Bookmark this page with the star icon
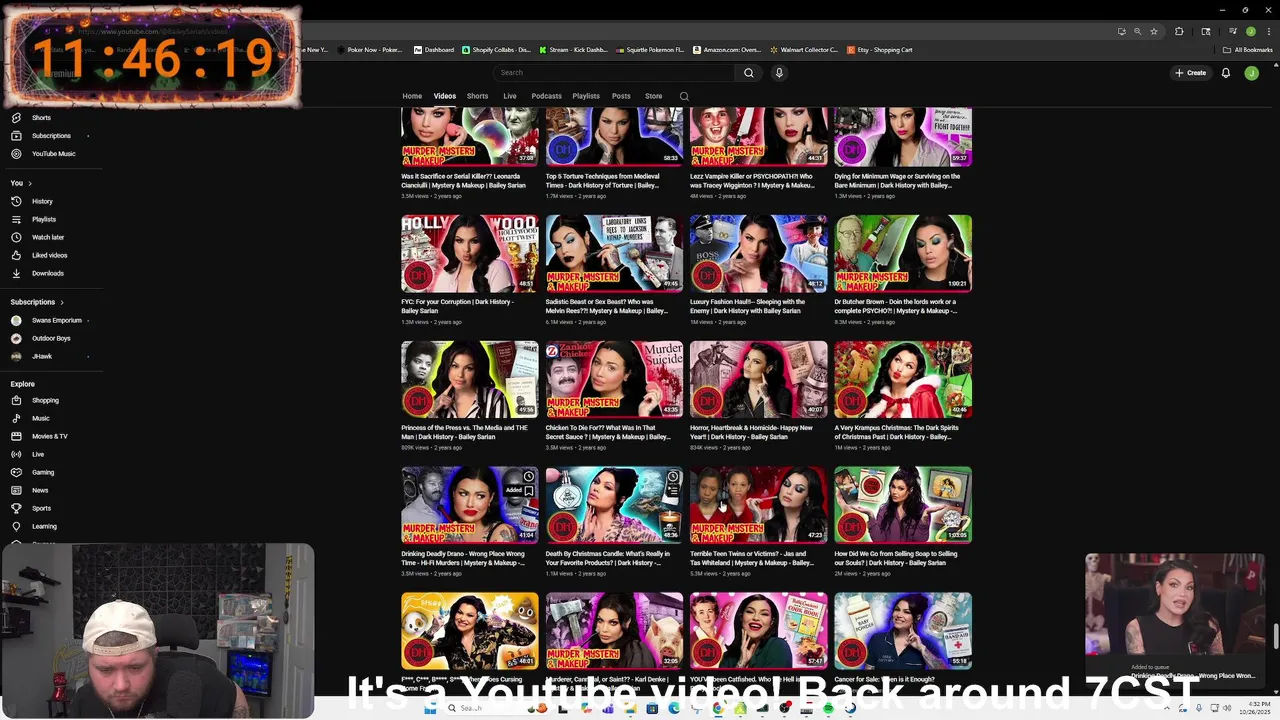This screenshot has width=1280, height=720. click(x=1154, y=31)
